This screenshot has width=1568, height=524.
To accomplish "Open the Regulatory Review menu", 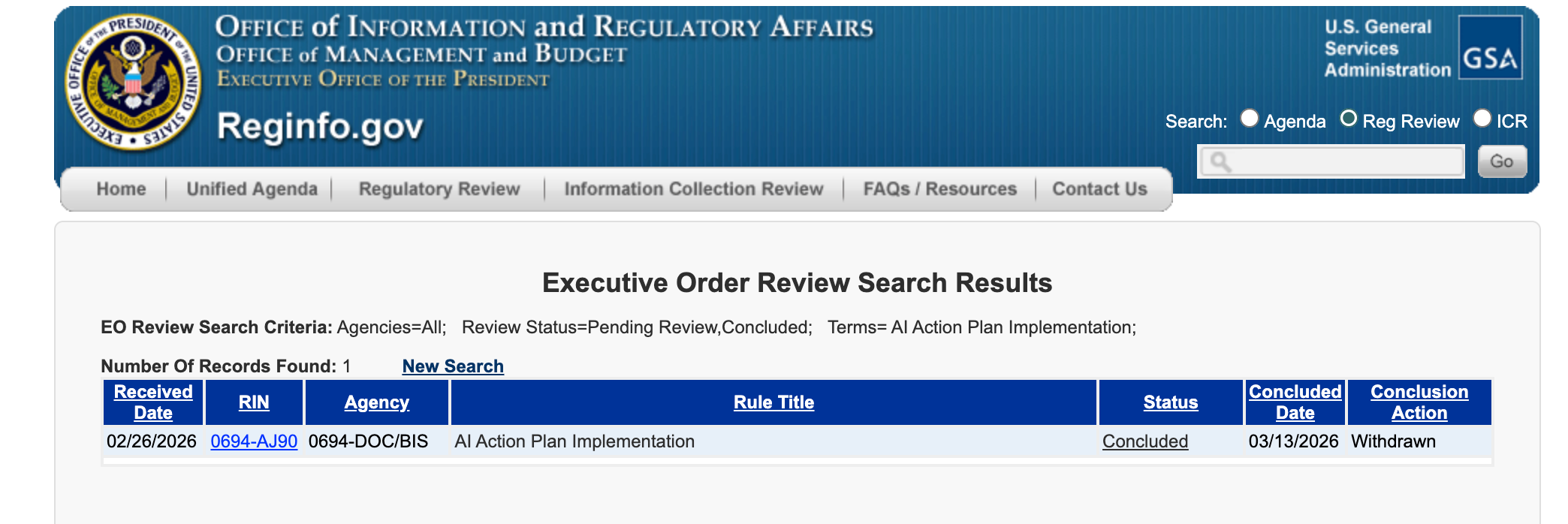I will [439, 189].
